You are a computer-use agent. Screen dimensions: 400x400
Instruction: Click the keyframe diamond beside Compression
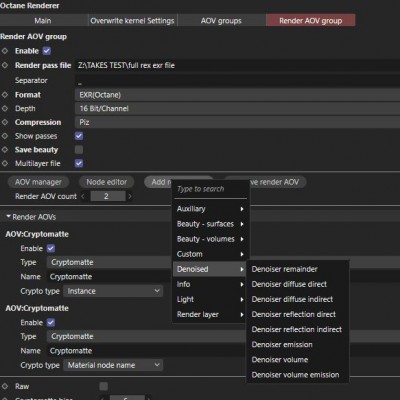pyautogui.click(x=5, y=122)
